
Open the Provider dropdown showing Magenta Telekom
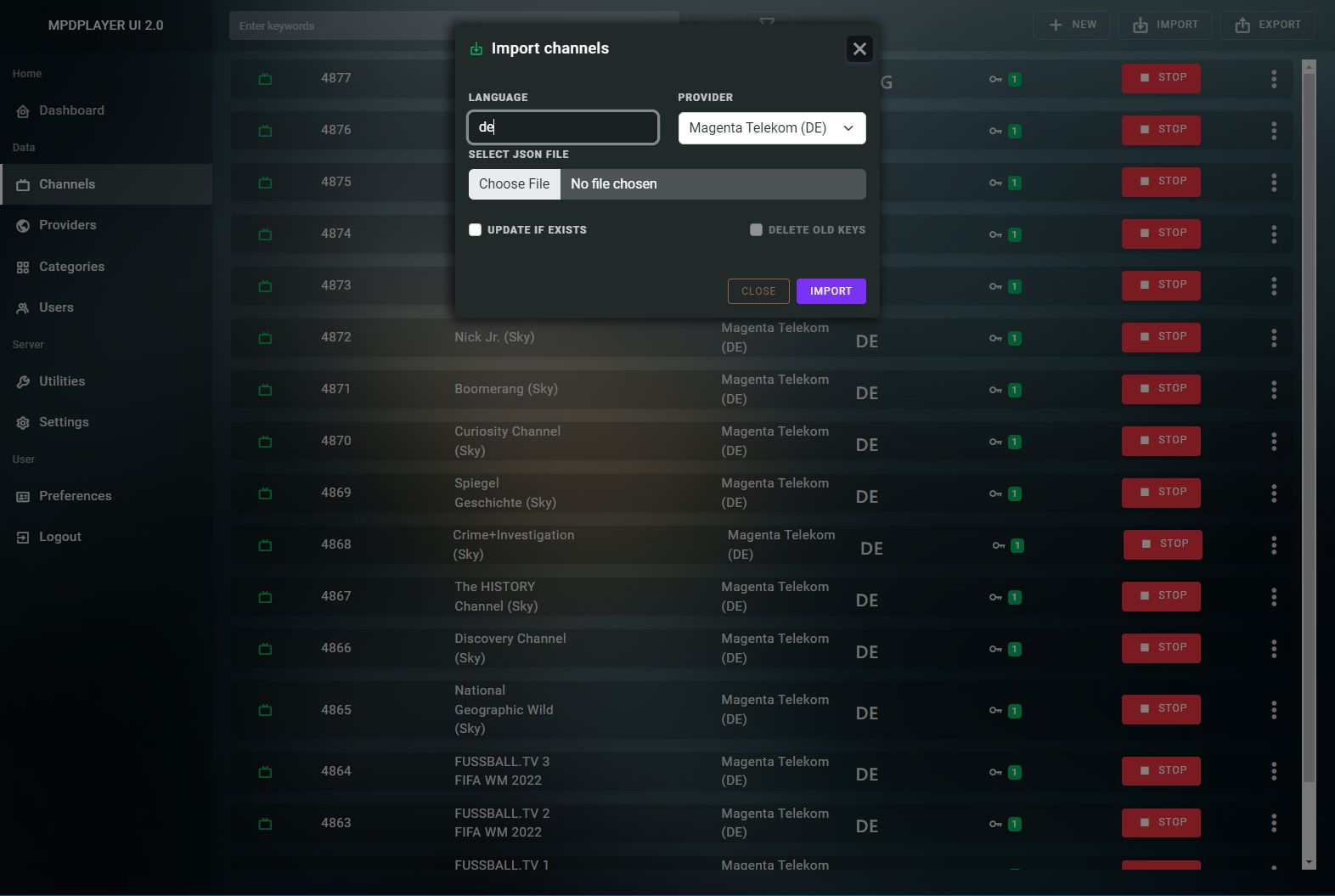771,128
